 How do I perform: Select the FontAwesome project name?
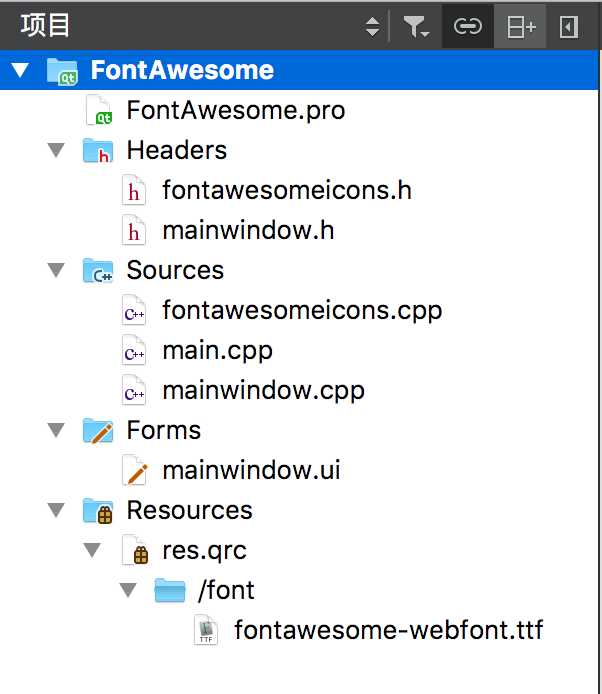click(182, 70)
